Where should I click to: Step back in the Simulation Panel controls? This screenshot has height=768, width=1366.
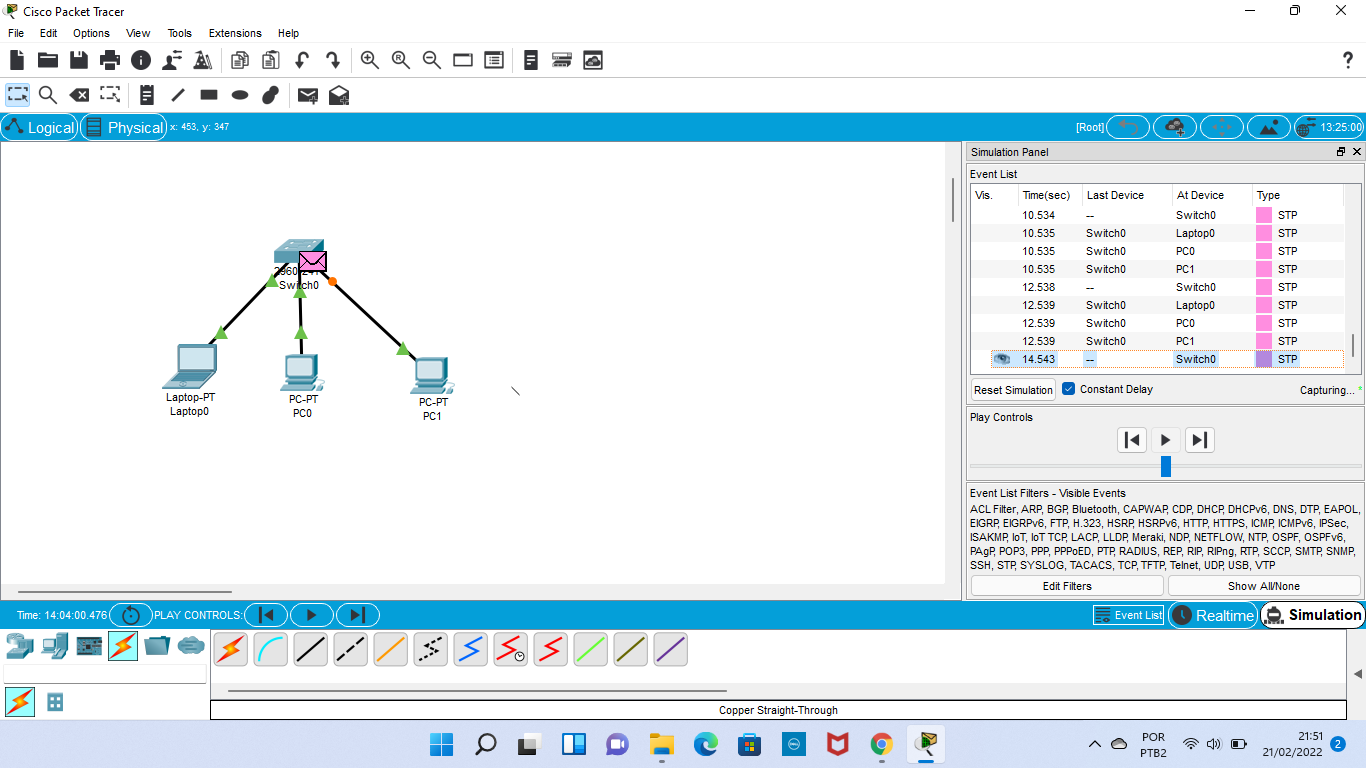click(x=1132, y=439)
